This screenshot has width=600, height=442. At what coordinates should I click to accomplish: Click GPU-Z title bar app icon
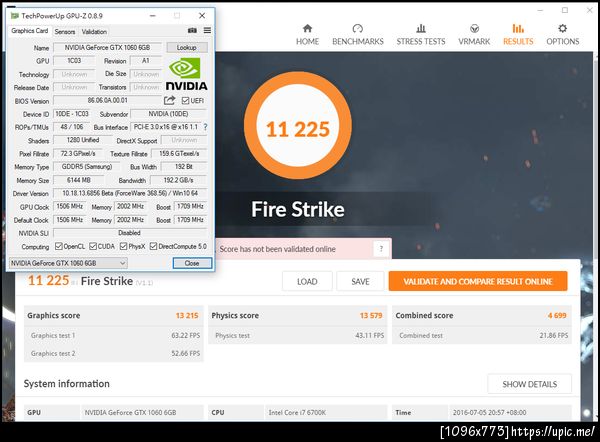pyautogui.click(x=15, y=16)
